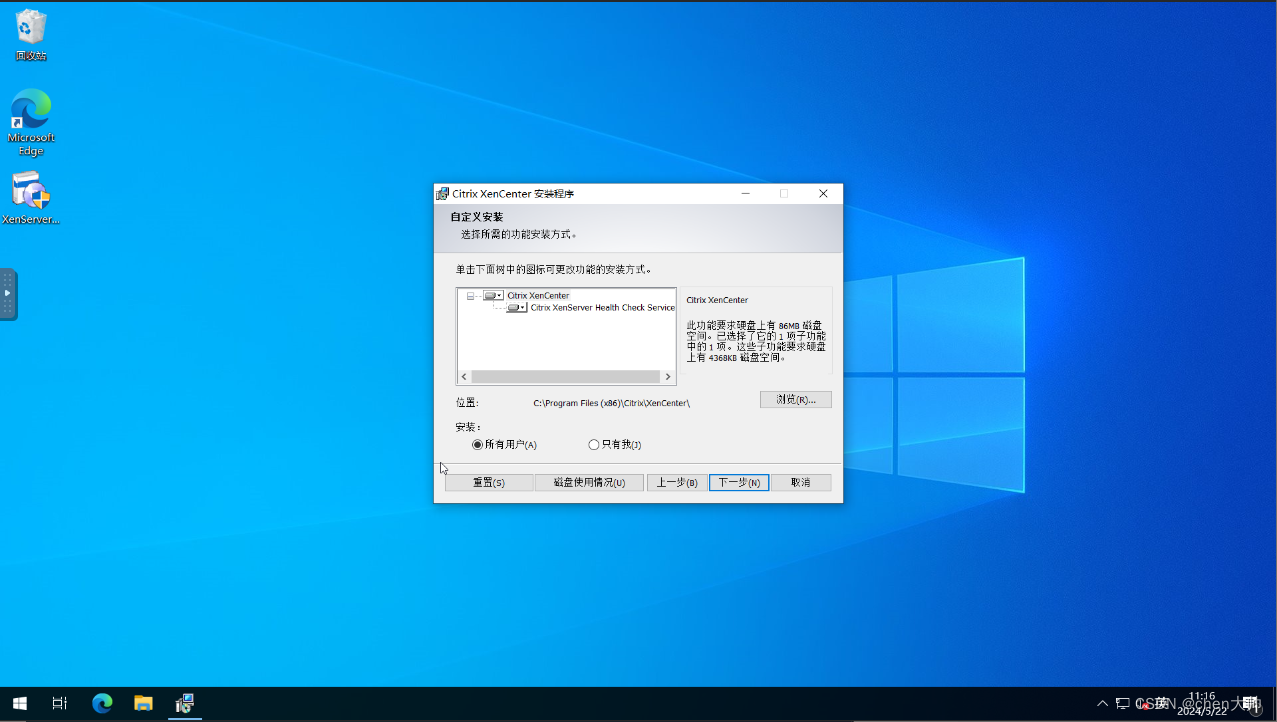Open Task View on the taskbar
The image size is (1277, 722).
pyautogui.click(x=60, y=704)
